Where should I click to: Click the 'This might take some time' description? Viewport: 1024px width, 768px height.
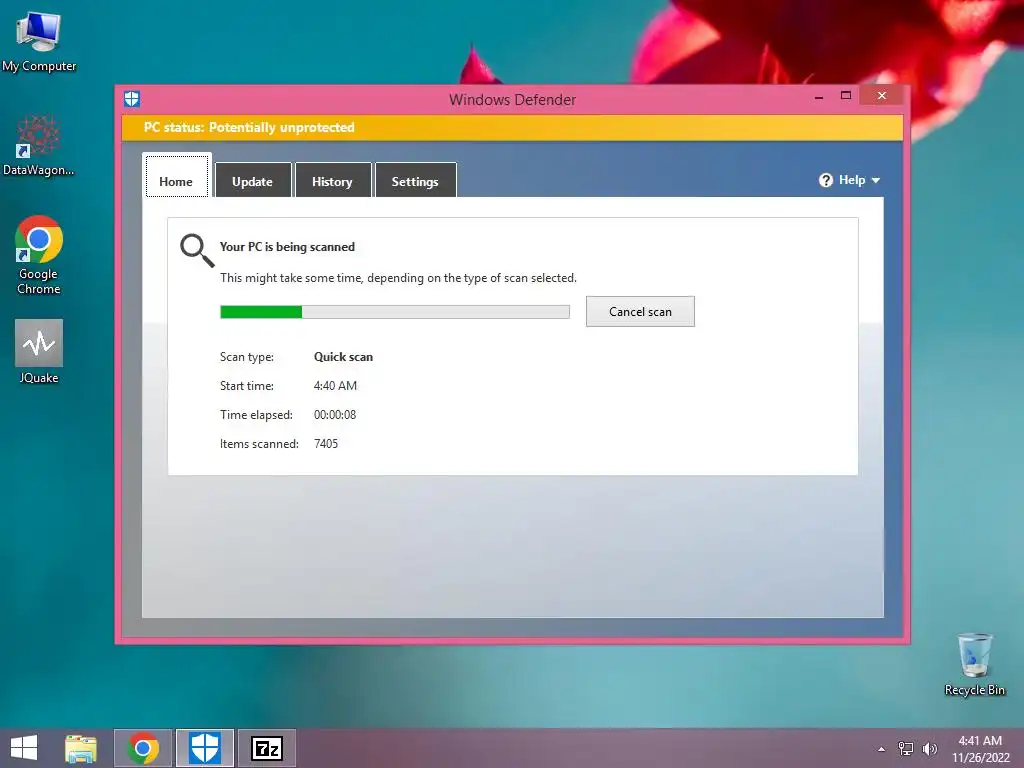coord(398,278)
